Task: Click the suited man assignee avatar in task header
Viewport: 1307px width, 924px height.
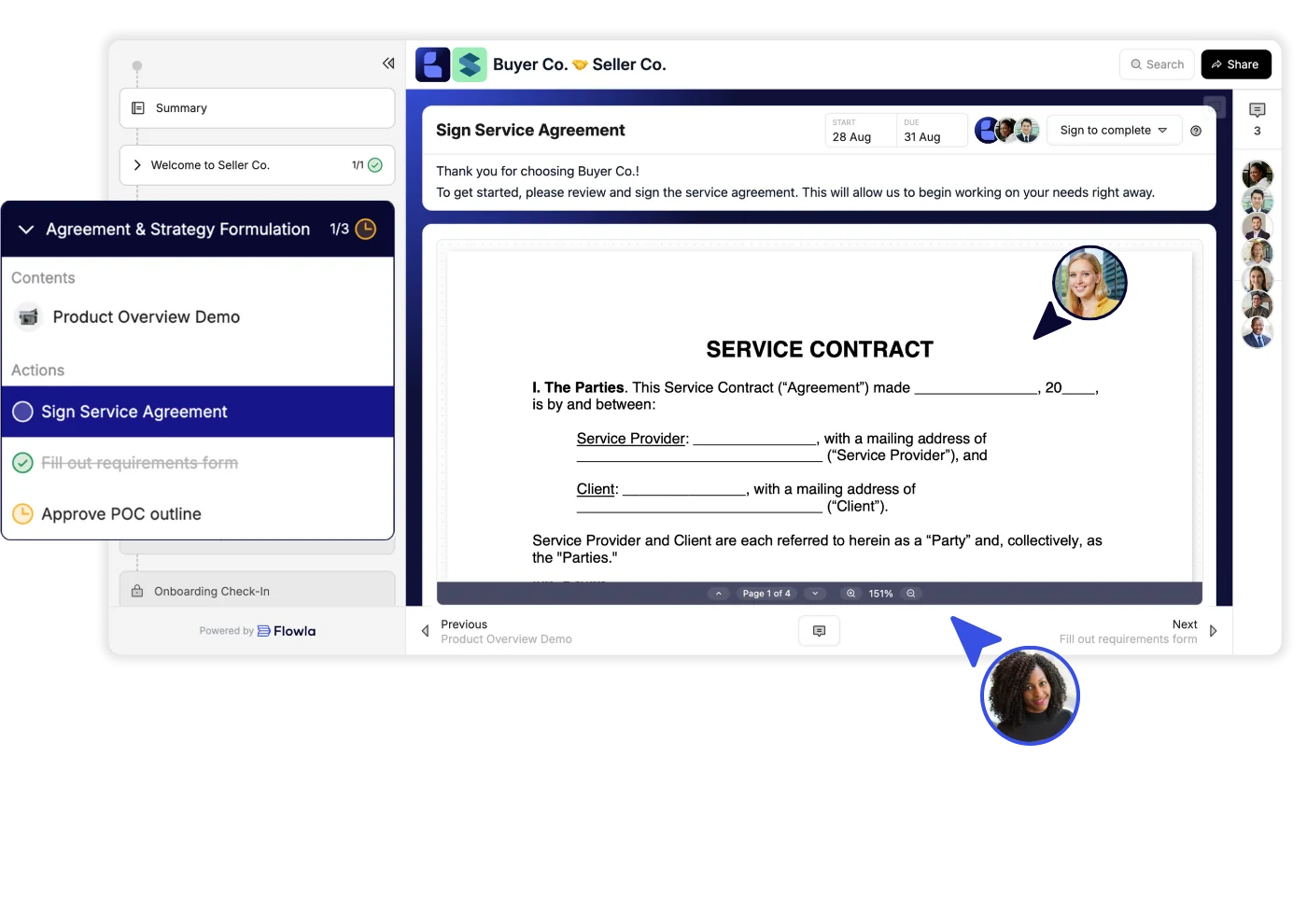Action: coord(1028,131)
